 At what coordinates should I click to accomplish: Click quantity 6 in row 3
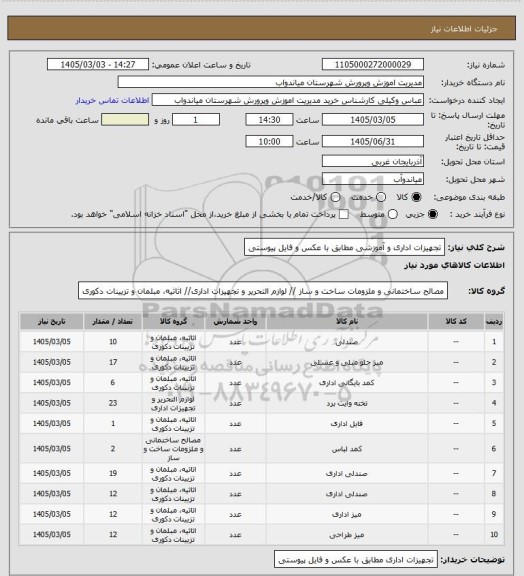tap(113, 383)
